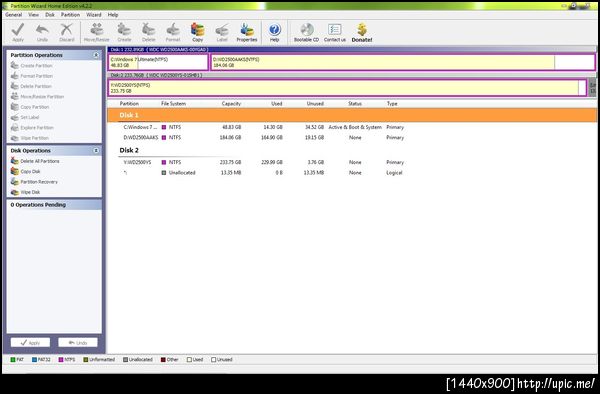The width and height of the screenshot is (600, 394).
Task: Open the Partition menu
Action: (x=70, y=15)
